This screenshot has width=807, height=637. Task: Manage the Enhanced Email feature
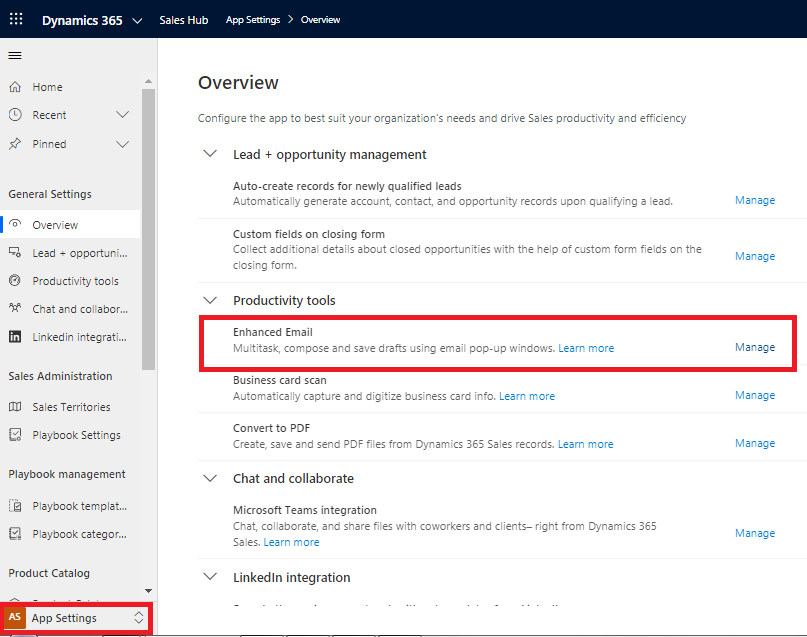tap(754, 347)
